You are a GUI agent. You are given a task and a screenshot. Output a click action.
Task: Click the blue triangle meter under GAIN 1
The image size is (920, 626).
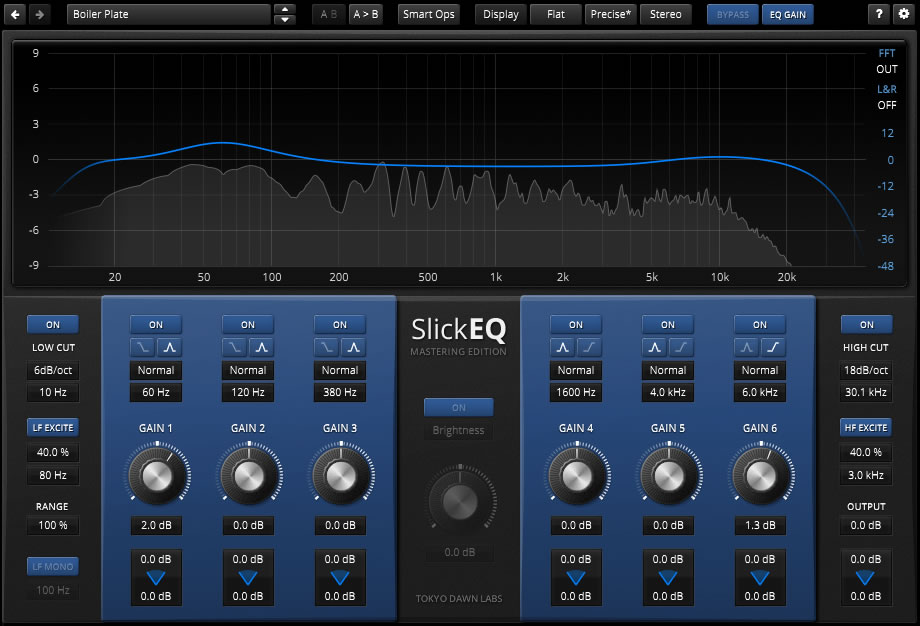[156, 578]
